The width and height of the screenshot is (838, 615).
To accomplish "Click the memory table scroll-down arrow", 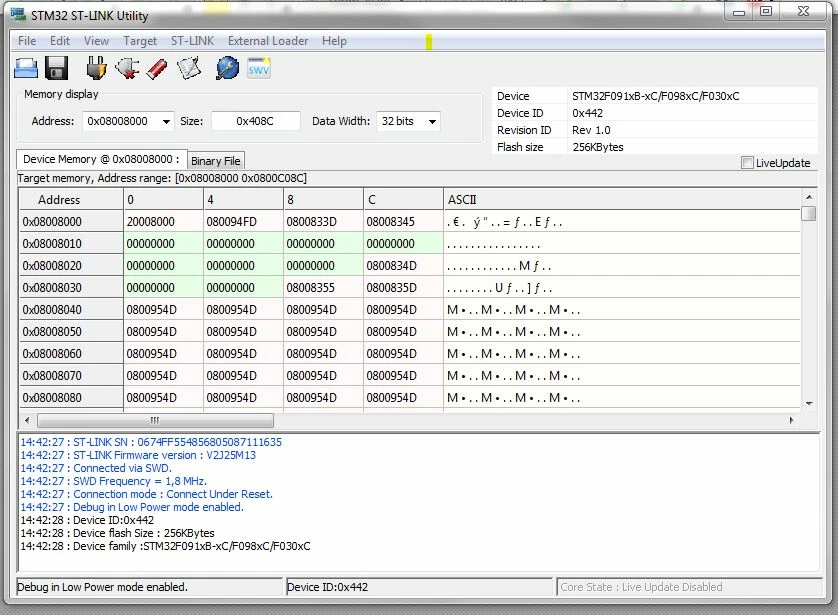I will click(809, 403).
